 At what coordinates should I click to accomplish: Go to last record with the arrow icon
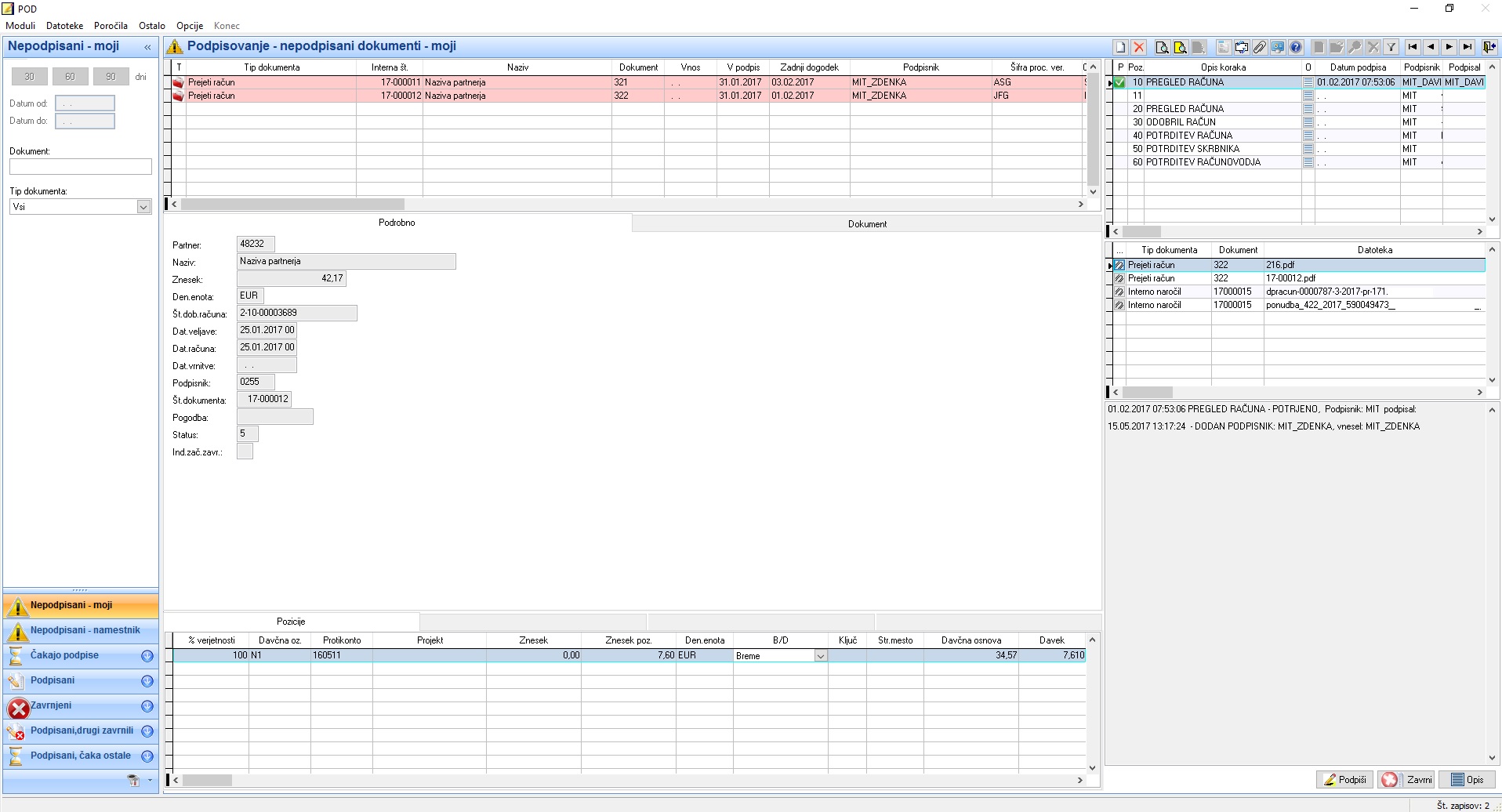[x=1468, y=47]
